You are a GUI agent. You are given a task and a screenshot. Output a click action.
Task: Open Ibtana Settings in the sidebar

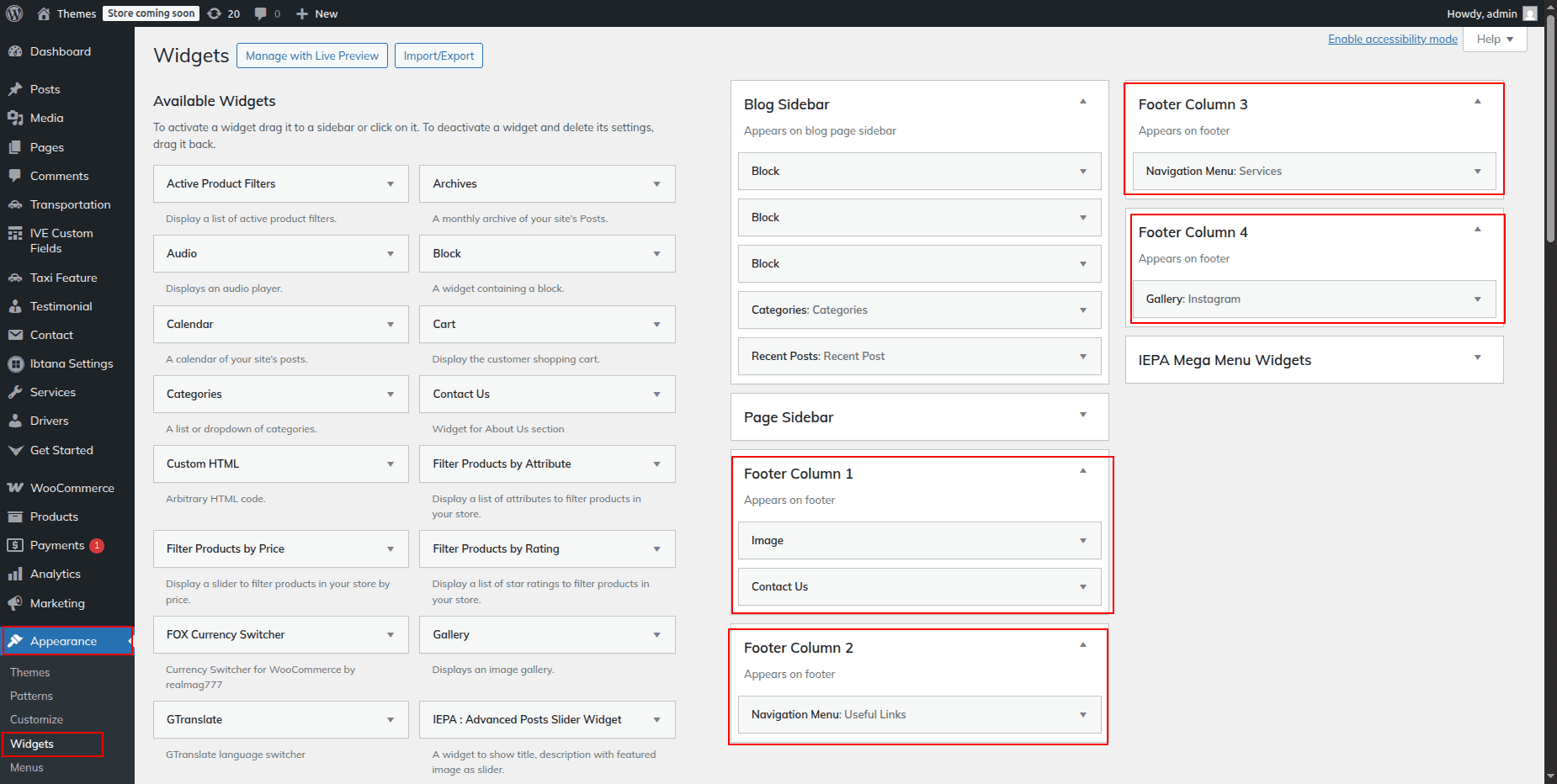pyautogui.click(x=71, y=363)
